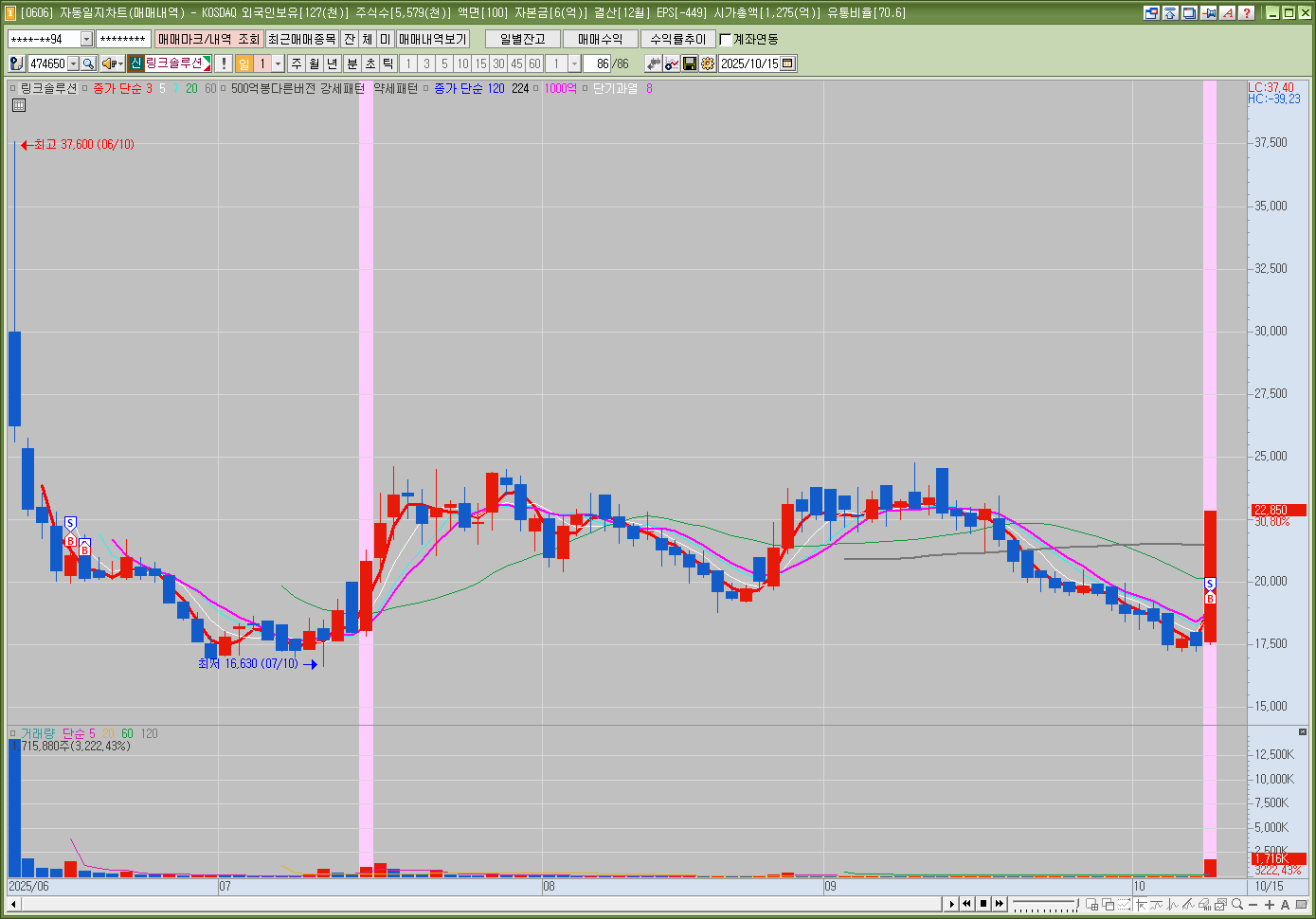
Task: Expand the speaker icon dropdown arrow
Action: pos(121,63)
